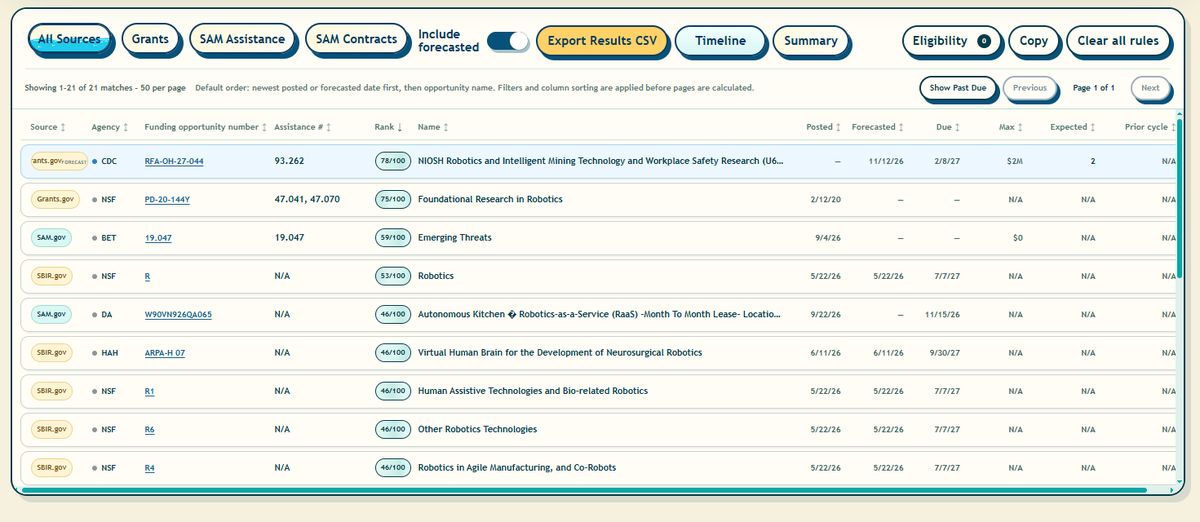Clear all rules
1200x522 pixels.
click(x=1117, y=41)
